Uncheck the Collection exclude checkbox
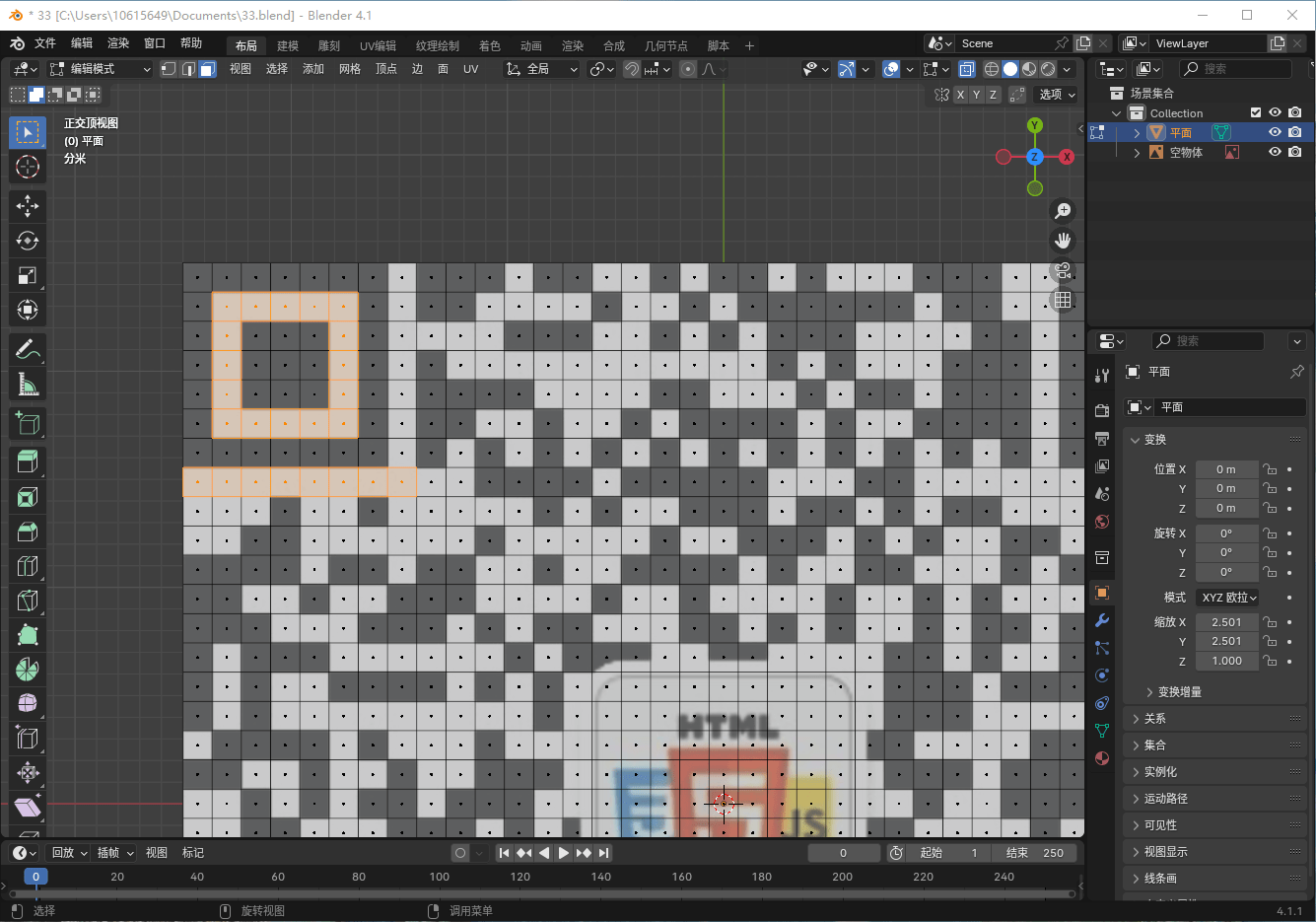The height and width of the screenshot is (922, 1316). point(1256,112)
